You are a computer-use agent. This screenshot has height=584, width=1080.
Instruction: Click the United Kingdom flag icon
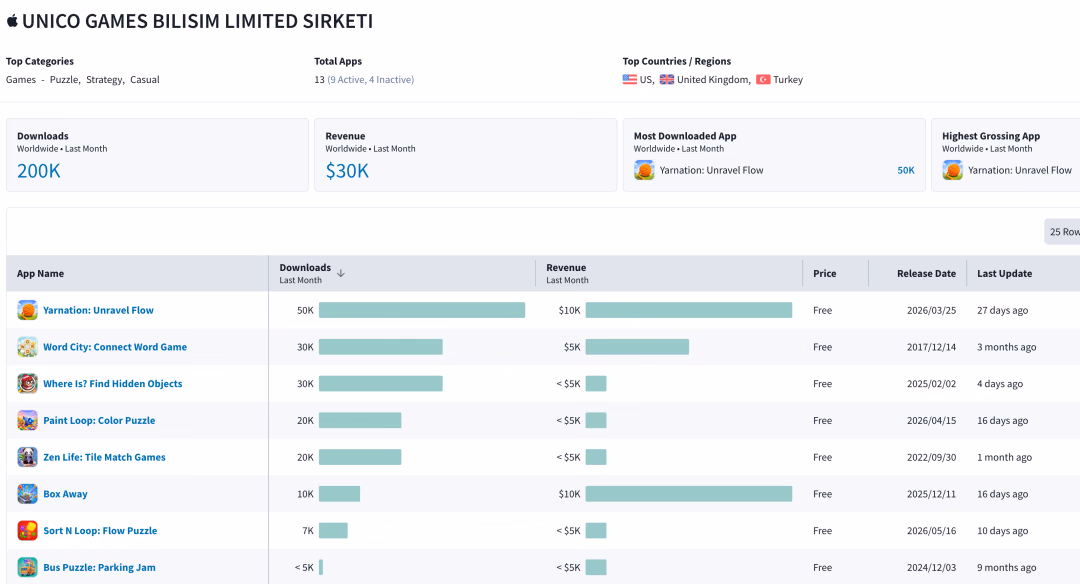(667, 80)
